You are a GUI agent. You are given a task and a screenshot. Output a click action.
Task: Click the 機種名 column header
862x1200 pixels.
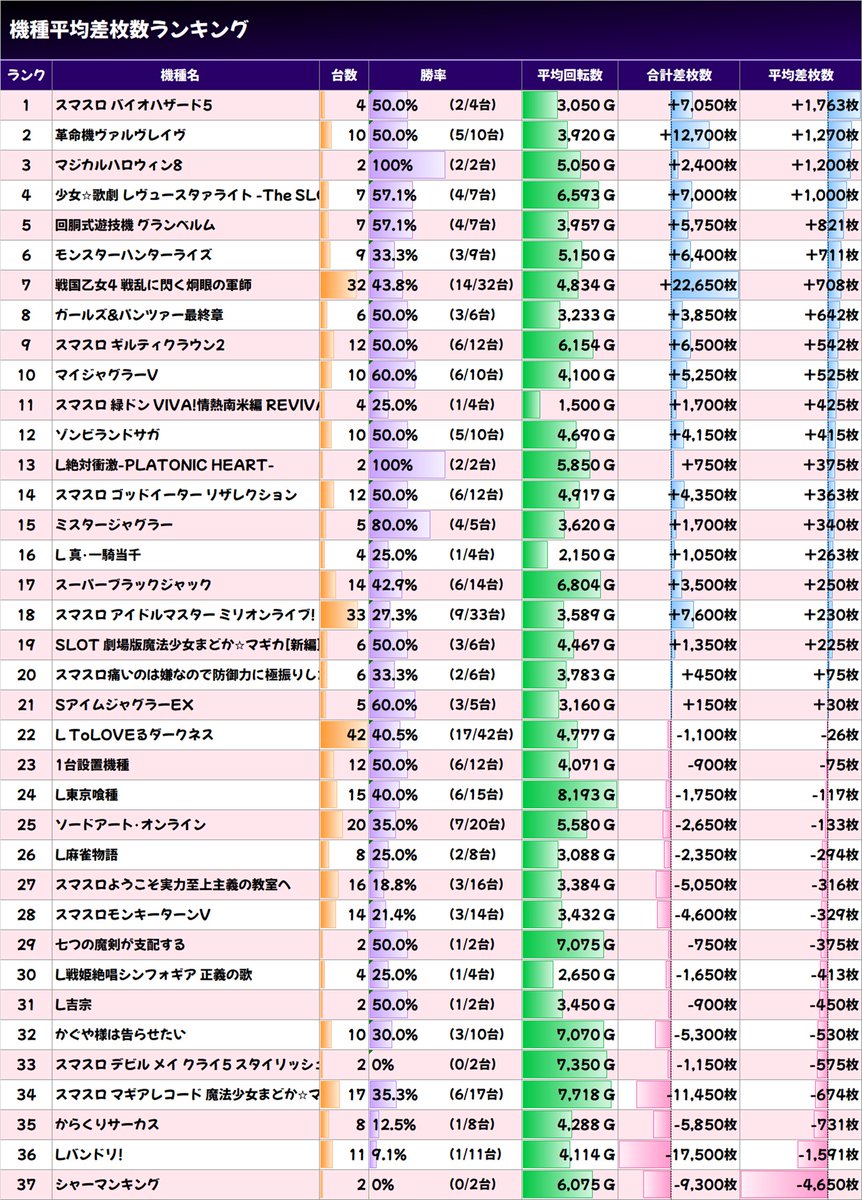coord(180,76)
